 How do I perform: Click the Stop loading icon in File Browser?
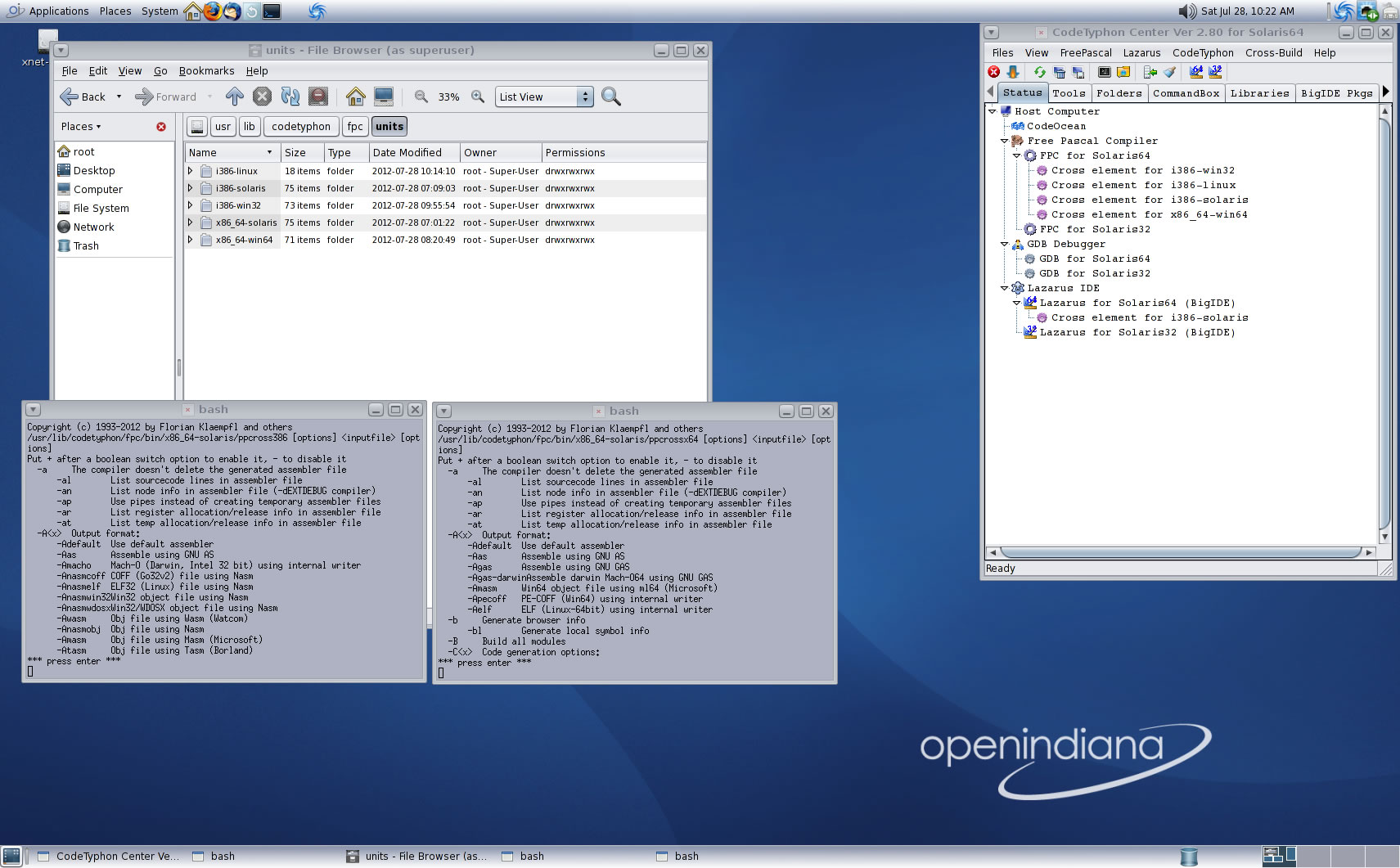pos(262,97)
